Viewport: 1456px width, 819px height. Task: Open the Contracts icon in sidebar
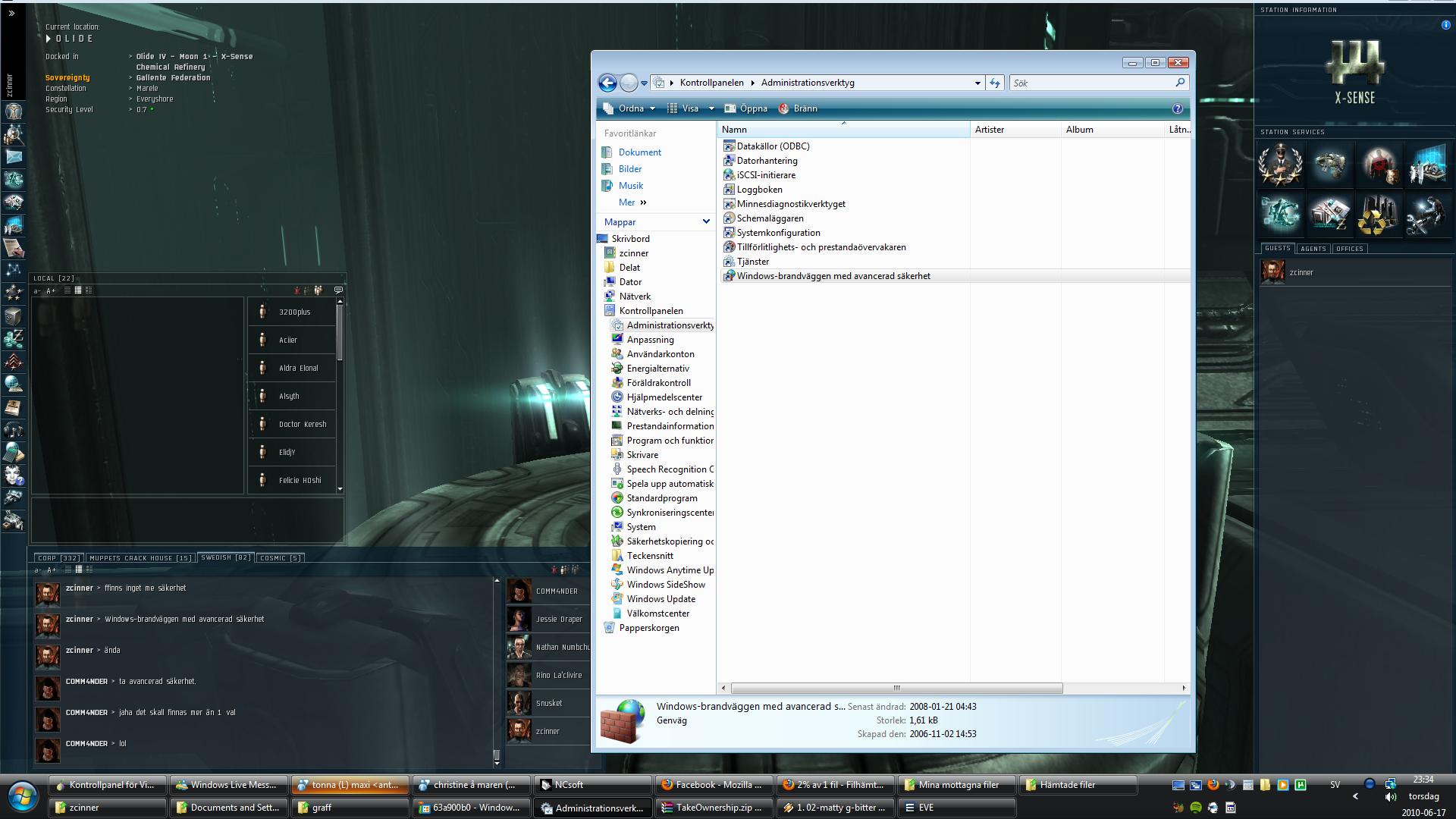(x=14, y=247)
